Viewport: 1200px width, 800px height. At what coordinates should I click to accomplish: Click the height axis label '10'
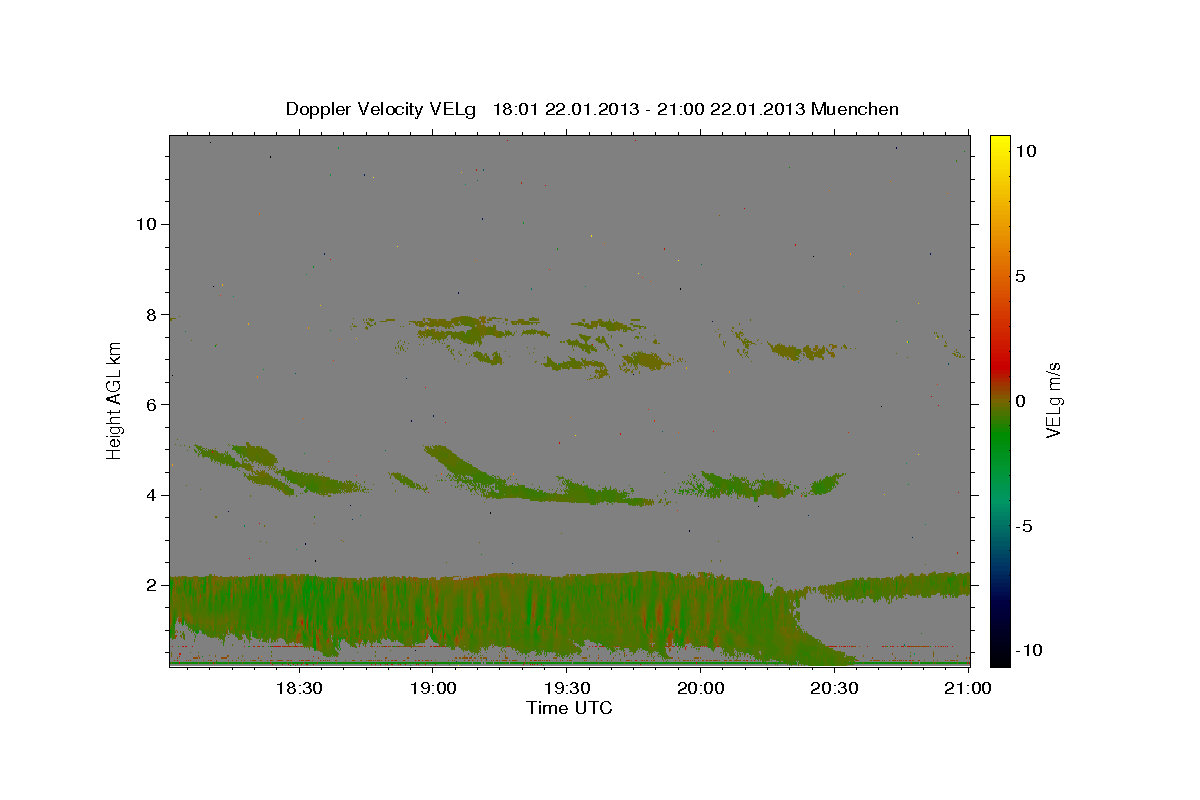(x=146, y=224)
